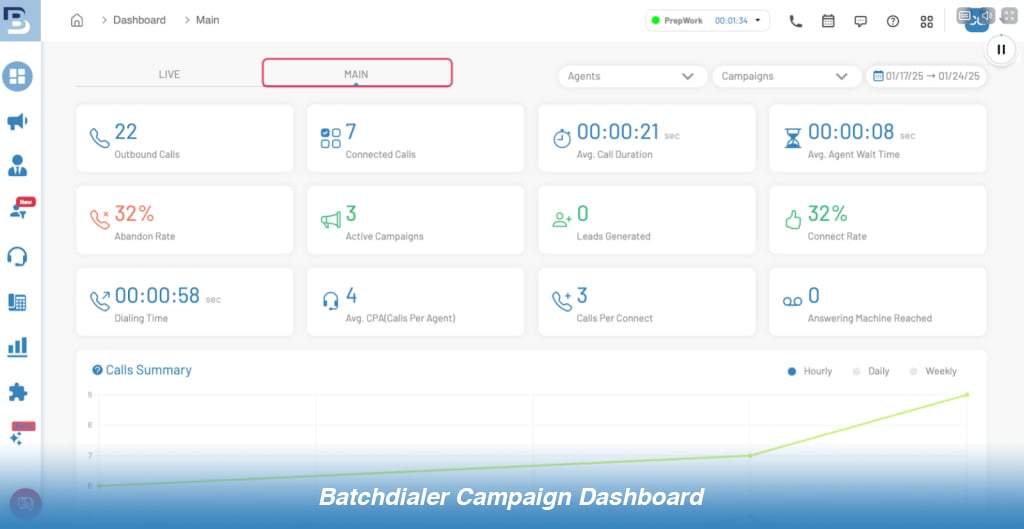The width and height of the screenshot is (1024, 529).
Task: Click the 00:00:08 Avg. Agent Wait Time value
Action: click(851, 132)
